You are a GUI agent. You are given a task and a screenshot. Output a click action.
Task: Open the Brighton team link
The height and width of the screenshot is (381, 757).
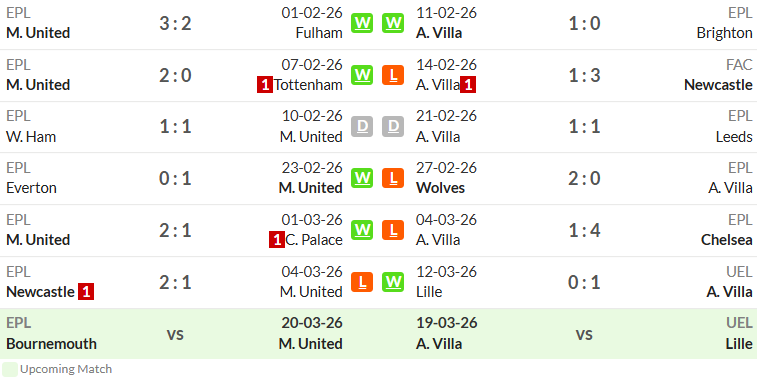click(x=725, y=33)
